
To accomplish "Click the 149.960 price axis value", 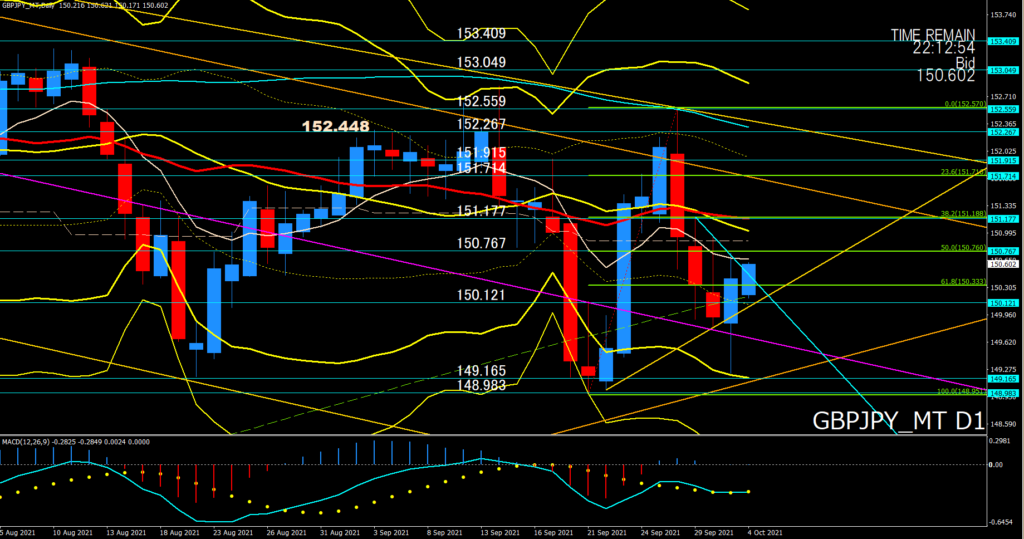I will click(x=1001, y=315).
